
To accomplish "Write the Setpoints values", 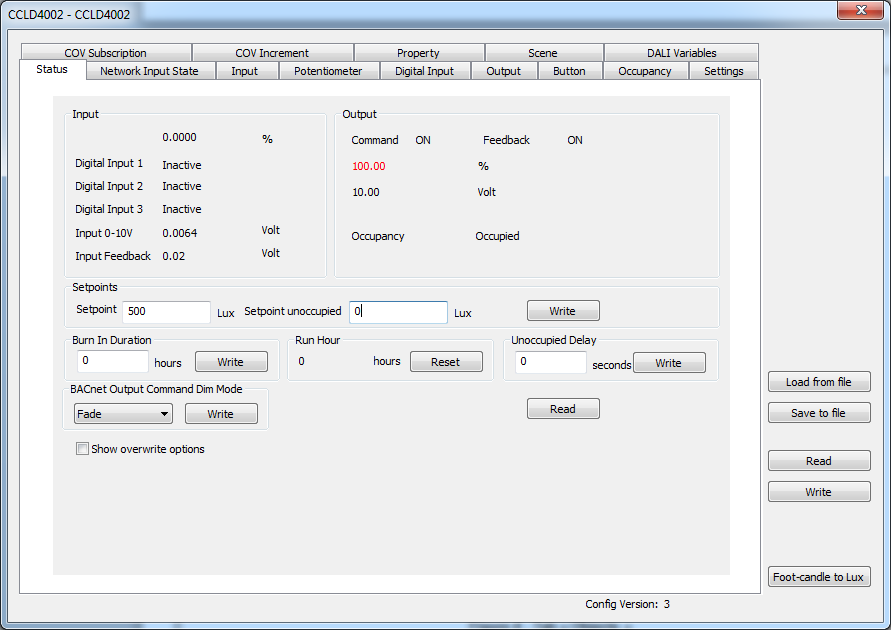I will coord(563,311).
